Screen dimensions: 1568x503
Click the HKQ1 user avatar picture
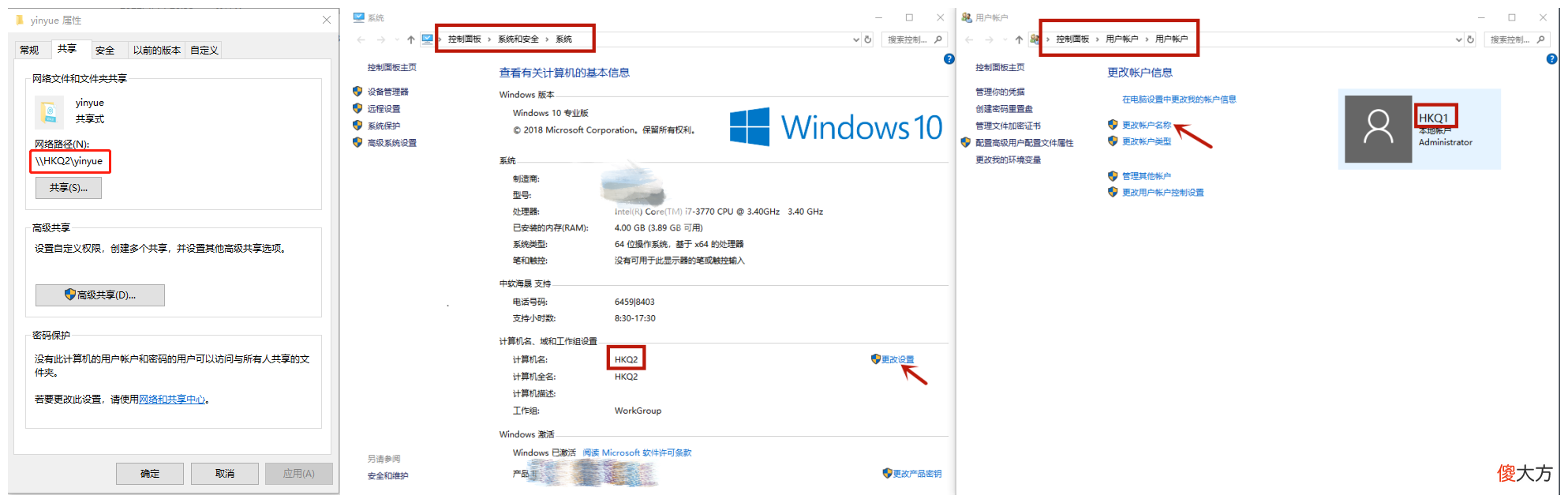pos(1378,129)
